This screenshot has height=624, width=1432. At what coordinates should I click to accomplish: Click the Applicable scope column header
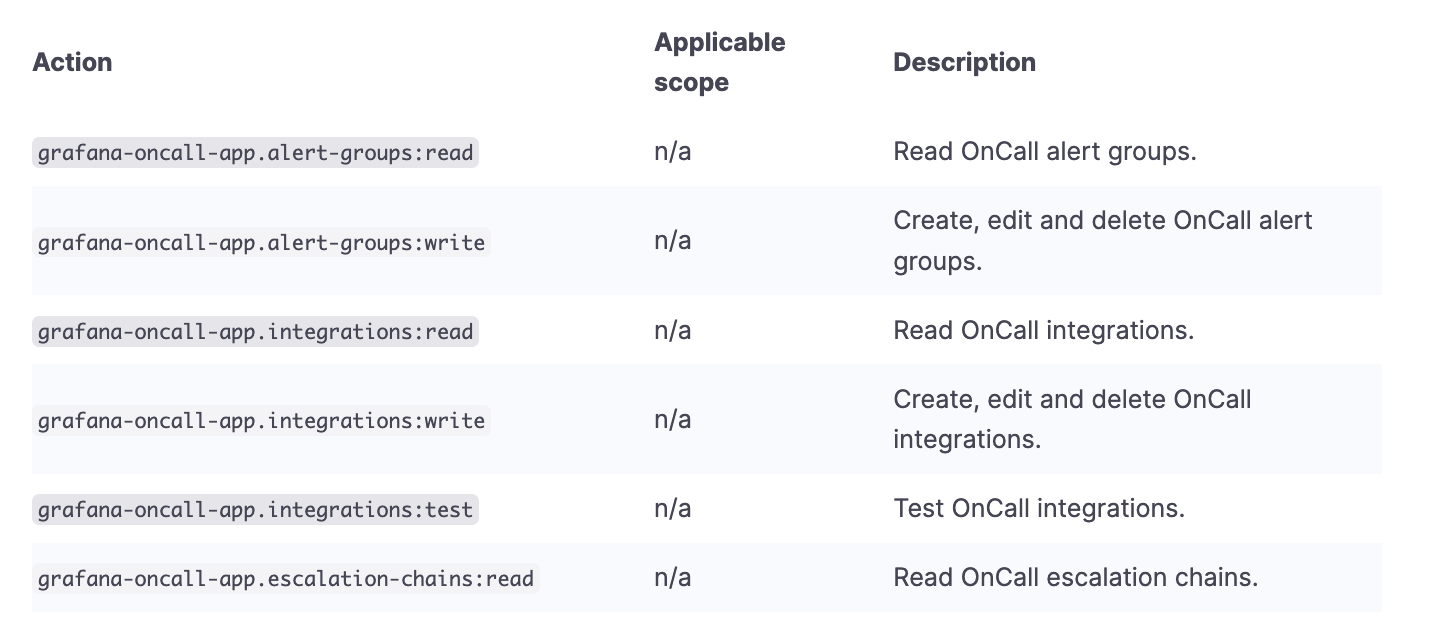tap(719, 62)
